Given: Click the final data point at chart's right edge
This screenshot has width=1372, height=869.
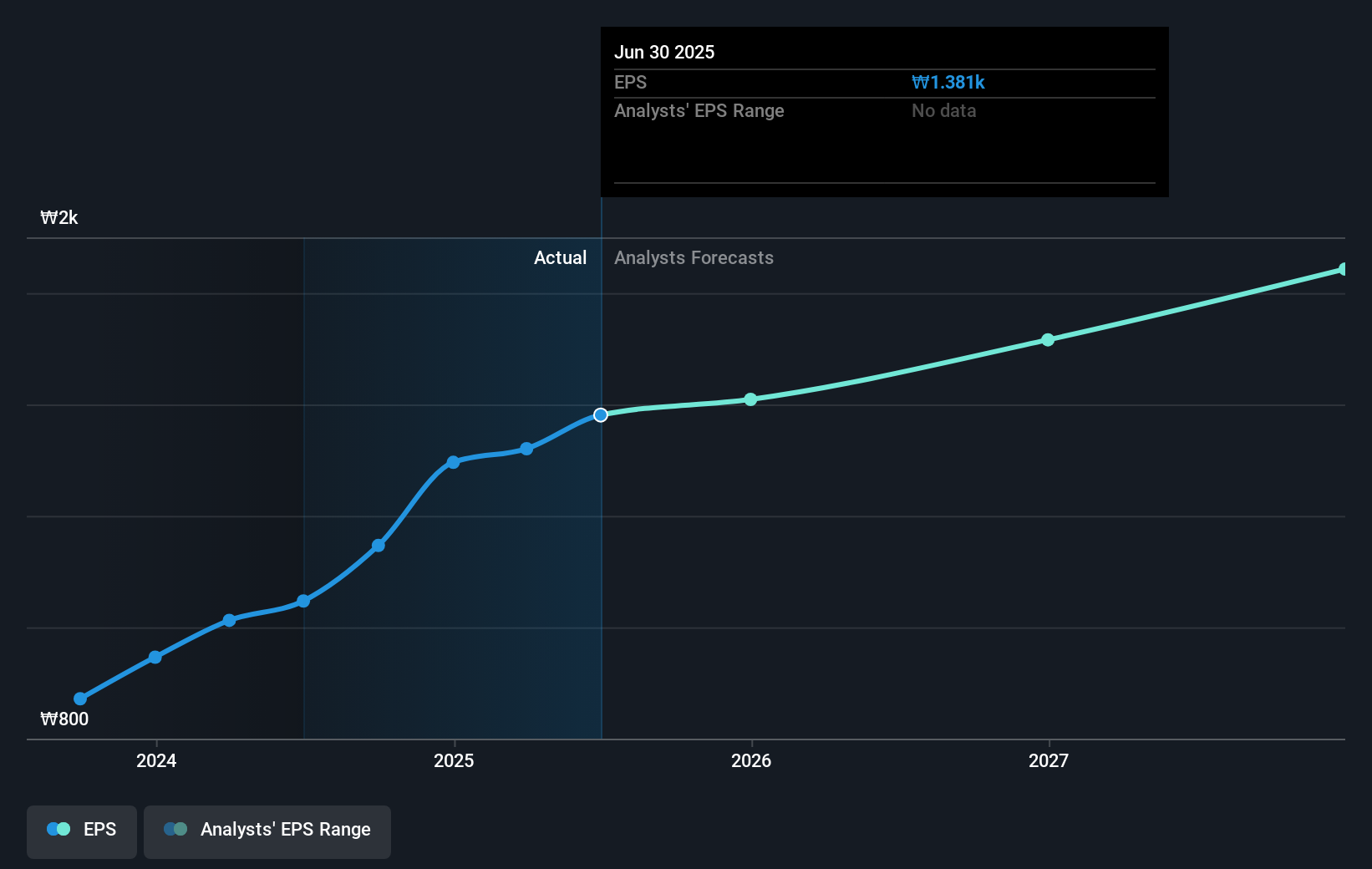Looking at the screenshot, I should [1343, 268].
